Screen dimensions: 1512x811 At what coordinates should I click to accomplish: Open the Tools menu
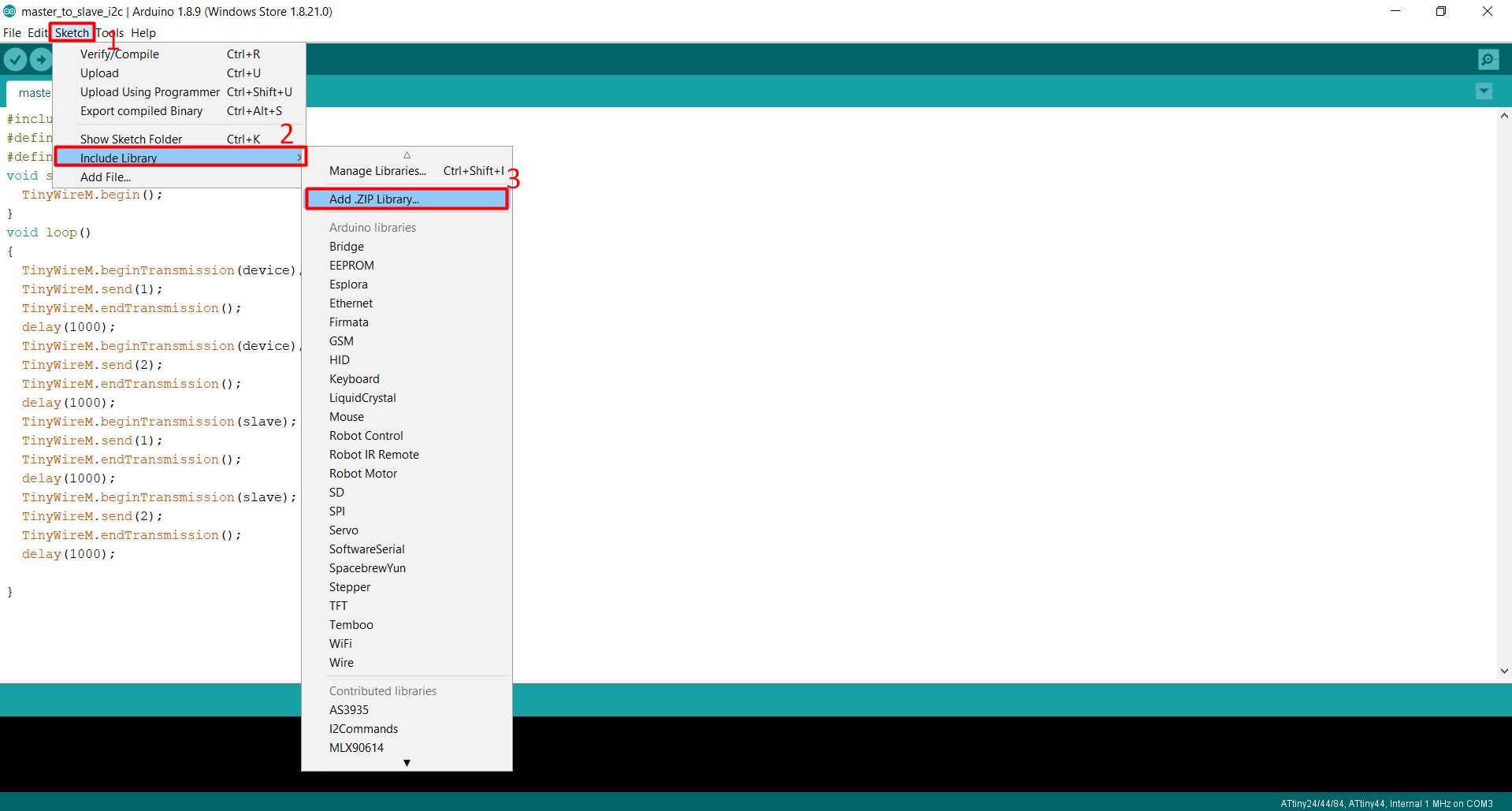(110, 33)
